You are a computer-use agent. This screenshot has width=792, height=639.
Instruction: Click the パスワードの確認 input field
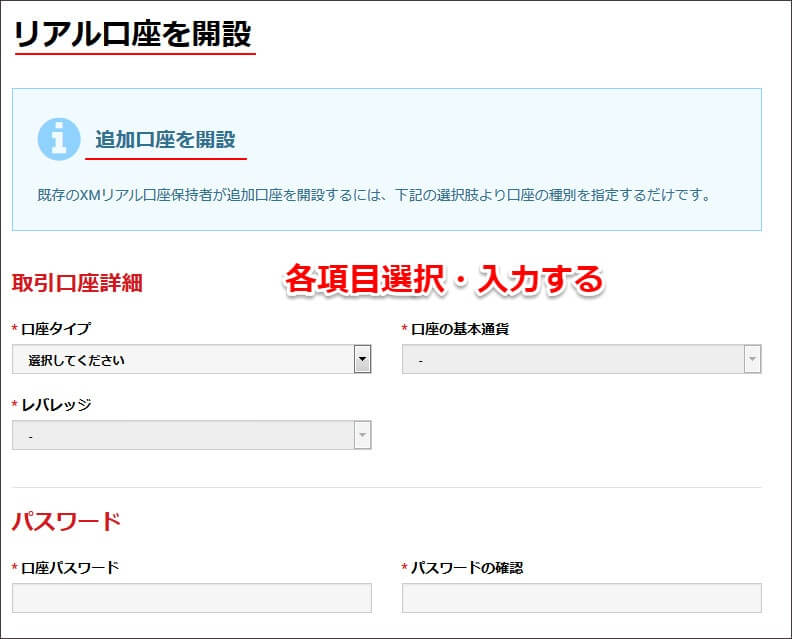[x=581, y=598]
